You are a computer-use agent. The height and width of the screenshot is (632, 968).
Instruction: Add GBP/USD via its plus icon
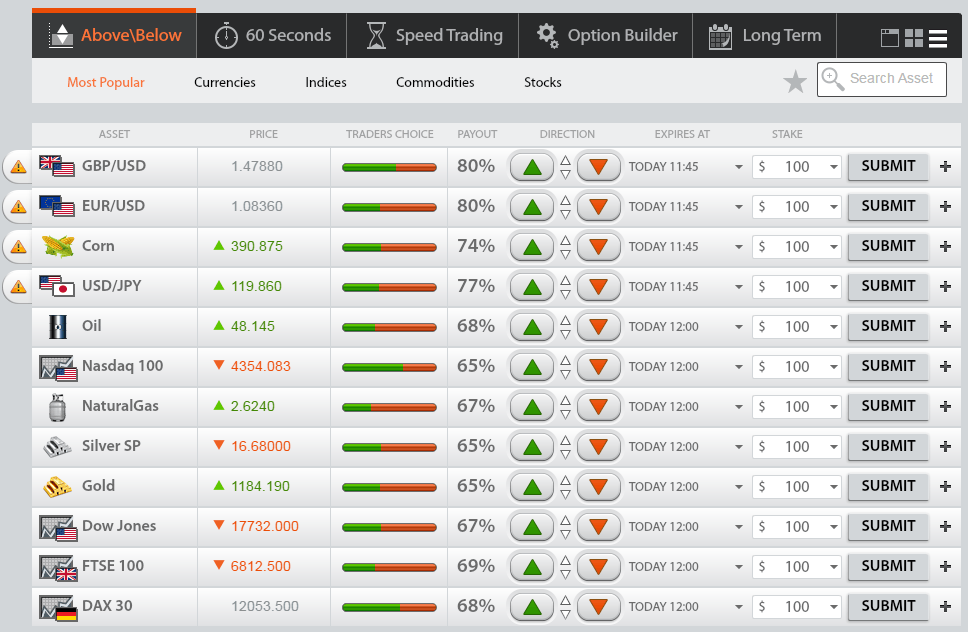(945, 166)
